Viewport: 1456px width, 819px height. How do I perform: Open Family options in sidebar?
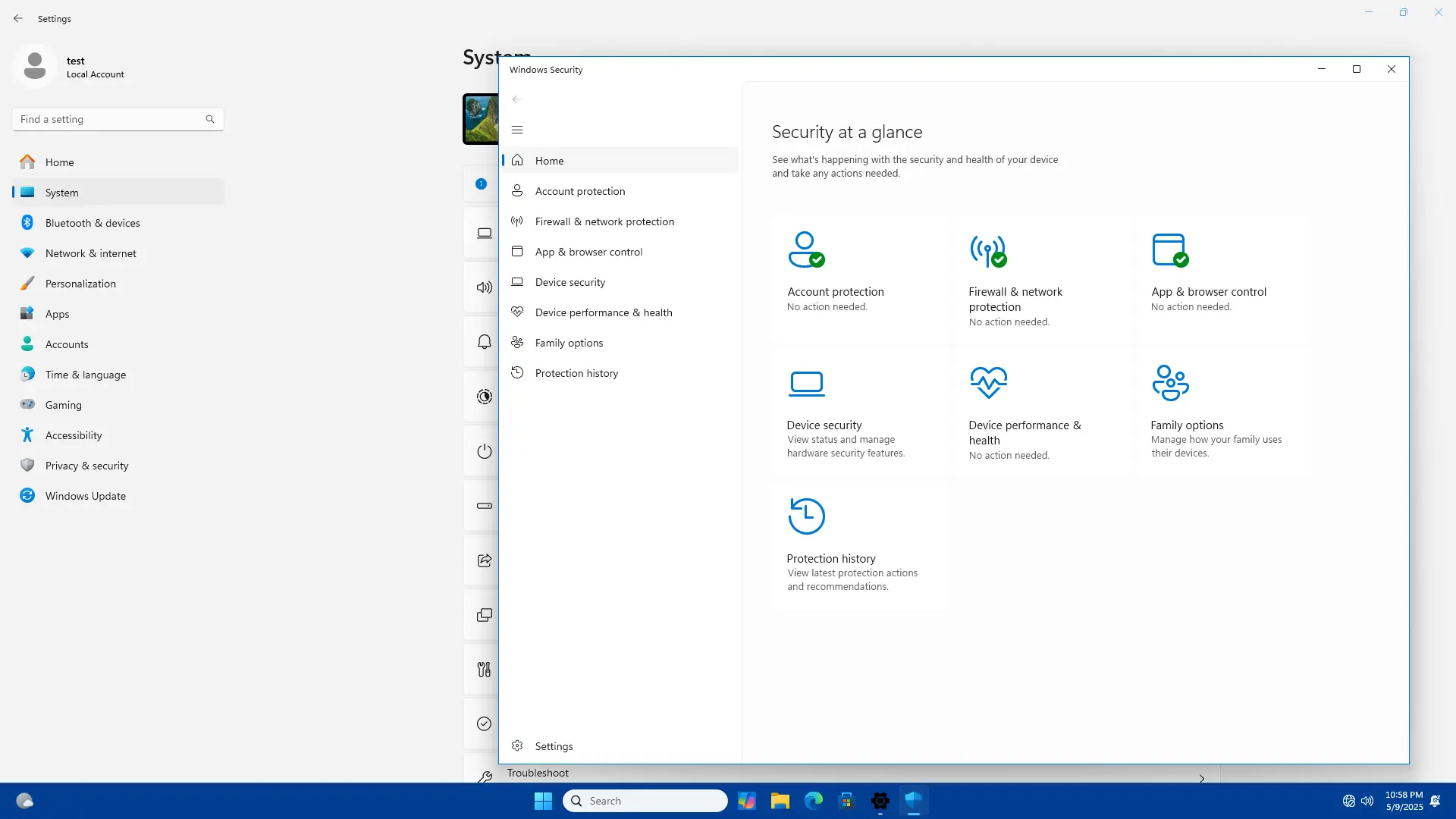(x=569, y=343)
